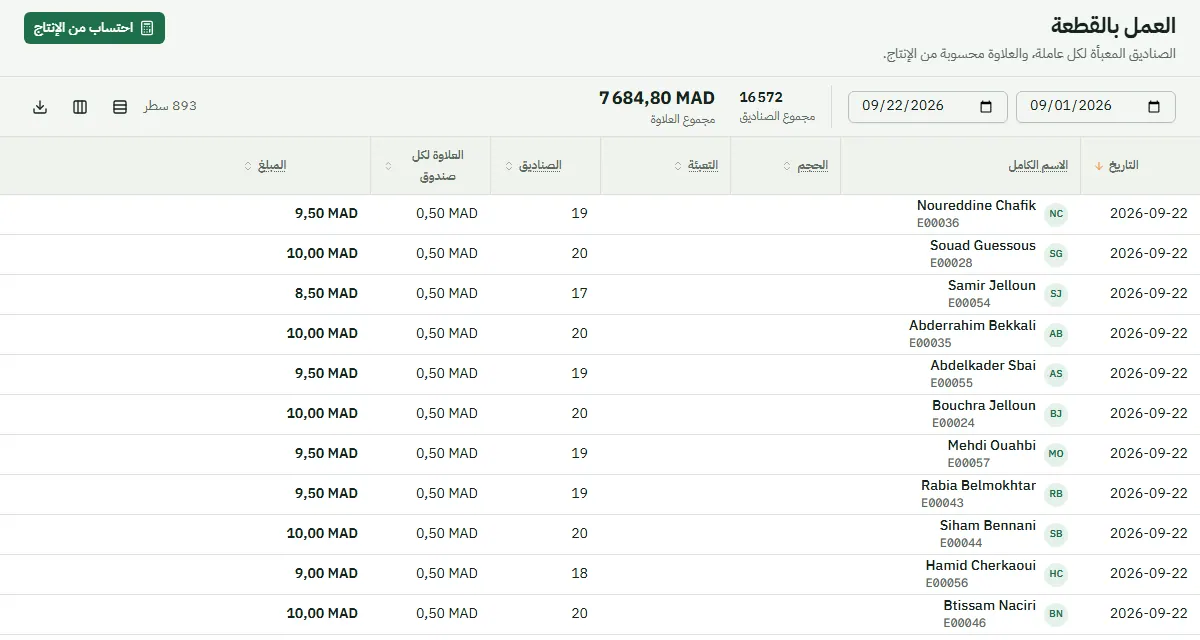The height and width of the screenshot is (640, 1200).
Task: Click the BJ avatar for Bouchra Jelloun
Action: coord(1056,414)
